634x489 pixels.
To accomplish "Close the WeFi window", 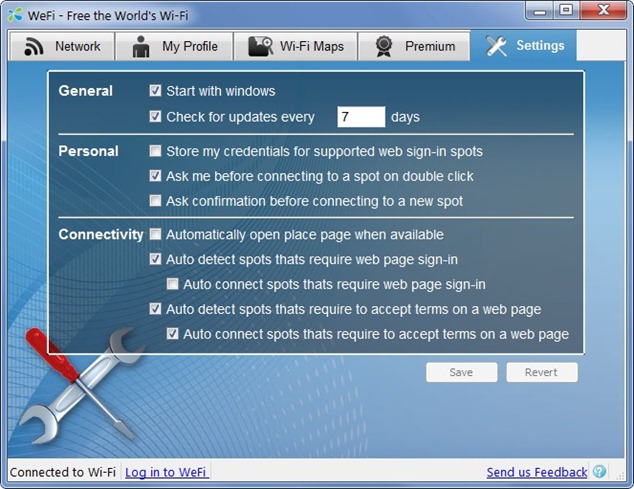I will [x=603, y=11].
